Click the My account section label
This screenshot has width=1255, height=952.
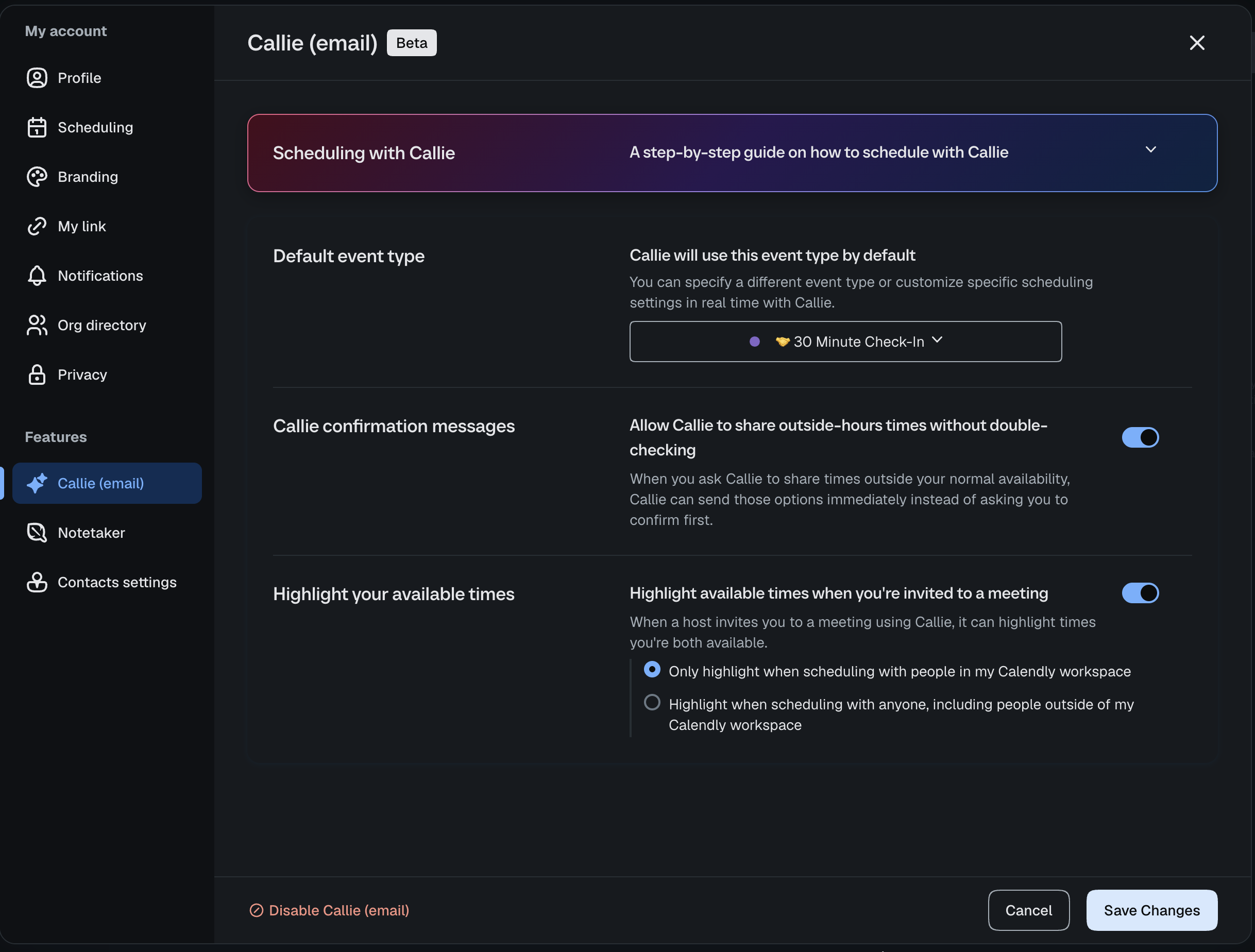[x=66, y=31]
